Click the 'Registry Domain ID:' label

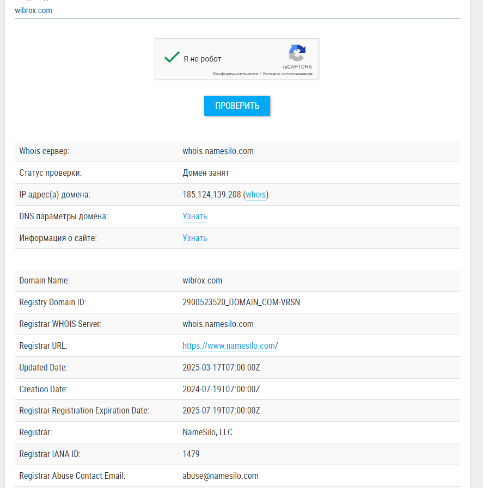pyautogui.click(x=53, y=302)
